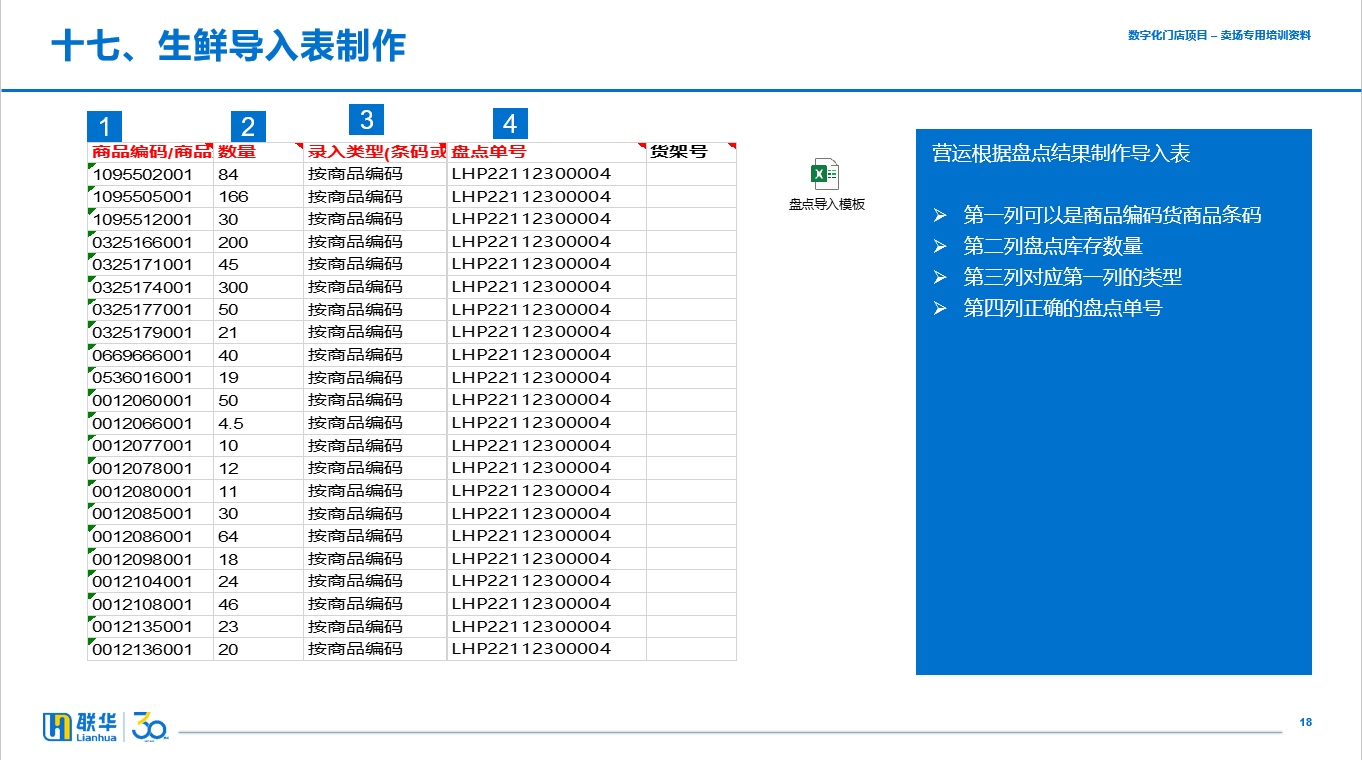
Task: Click product code cell 0325174001
Action: pyautogui.click(x=151, y=287)
